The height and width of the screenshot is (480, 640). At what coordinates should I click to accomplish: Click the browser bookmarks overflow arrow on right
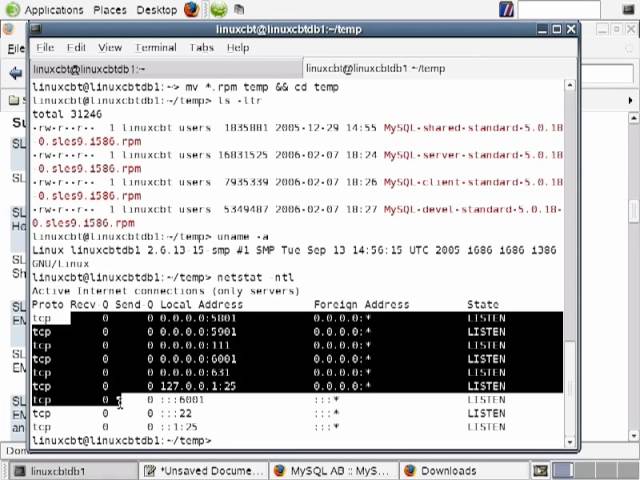pos(631,100)
